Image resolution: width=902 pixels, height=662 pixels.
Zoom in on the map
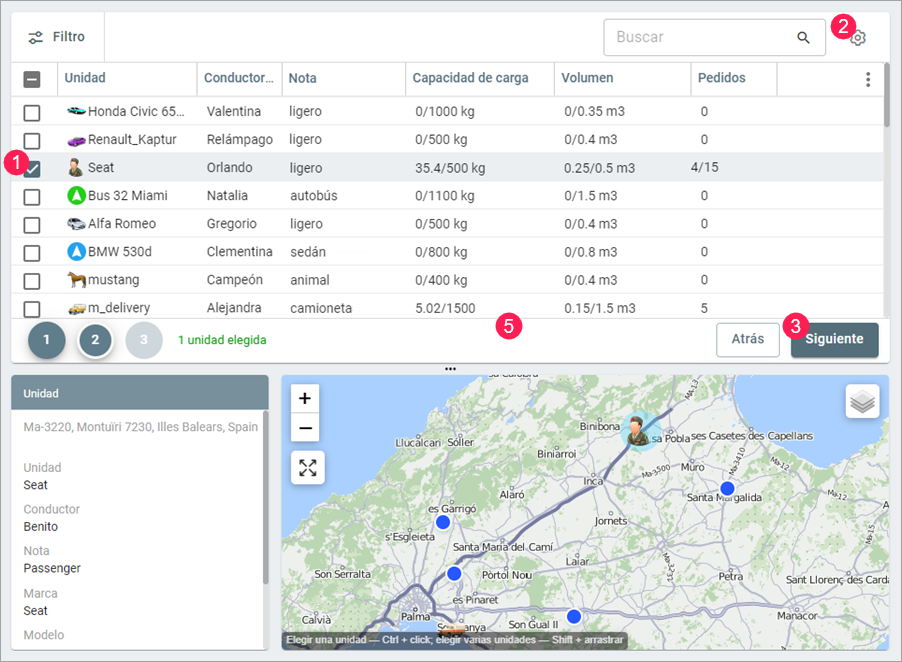tap(305, 398)
